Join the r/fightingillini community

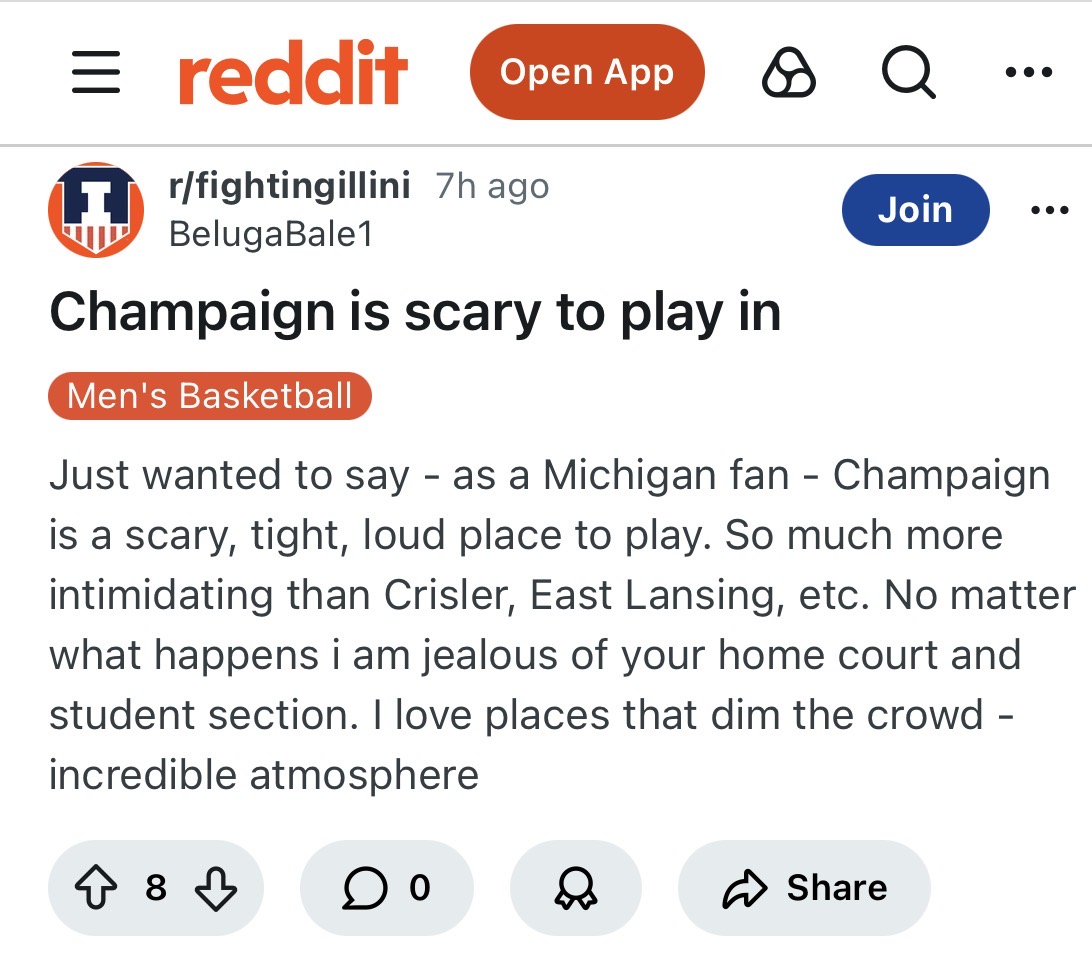(x=915, y=210)
